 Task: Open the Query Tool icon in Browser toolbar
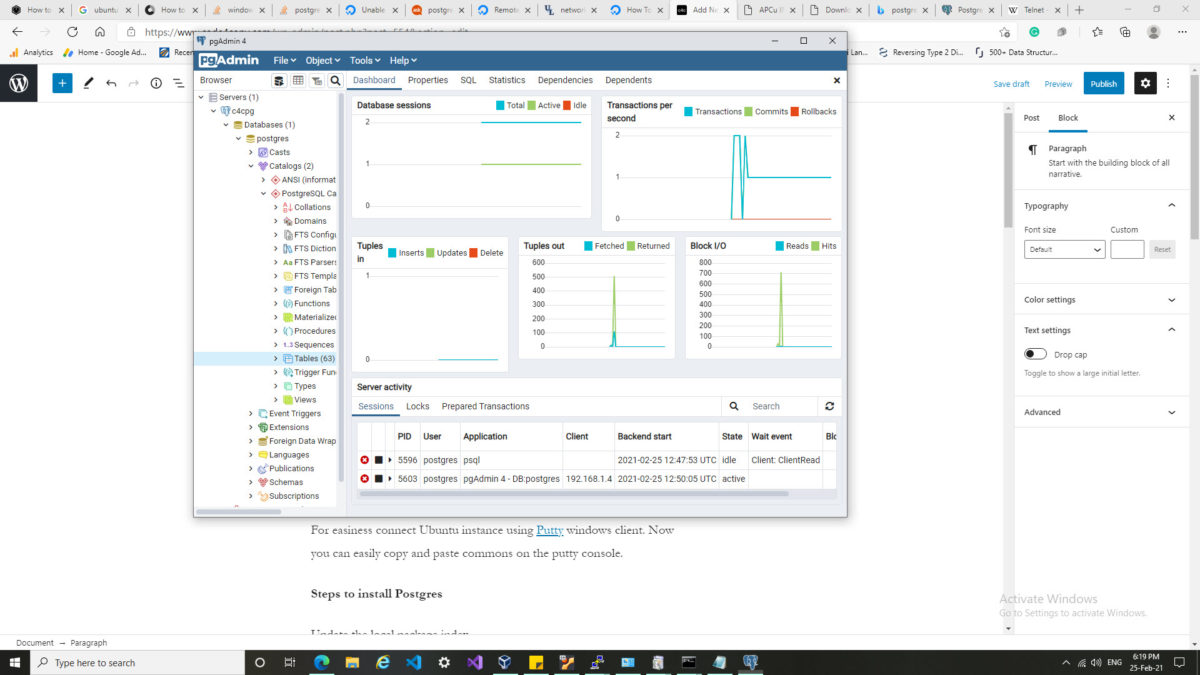[279, 80]
